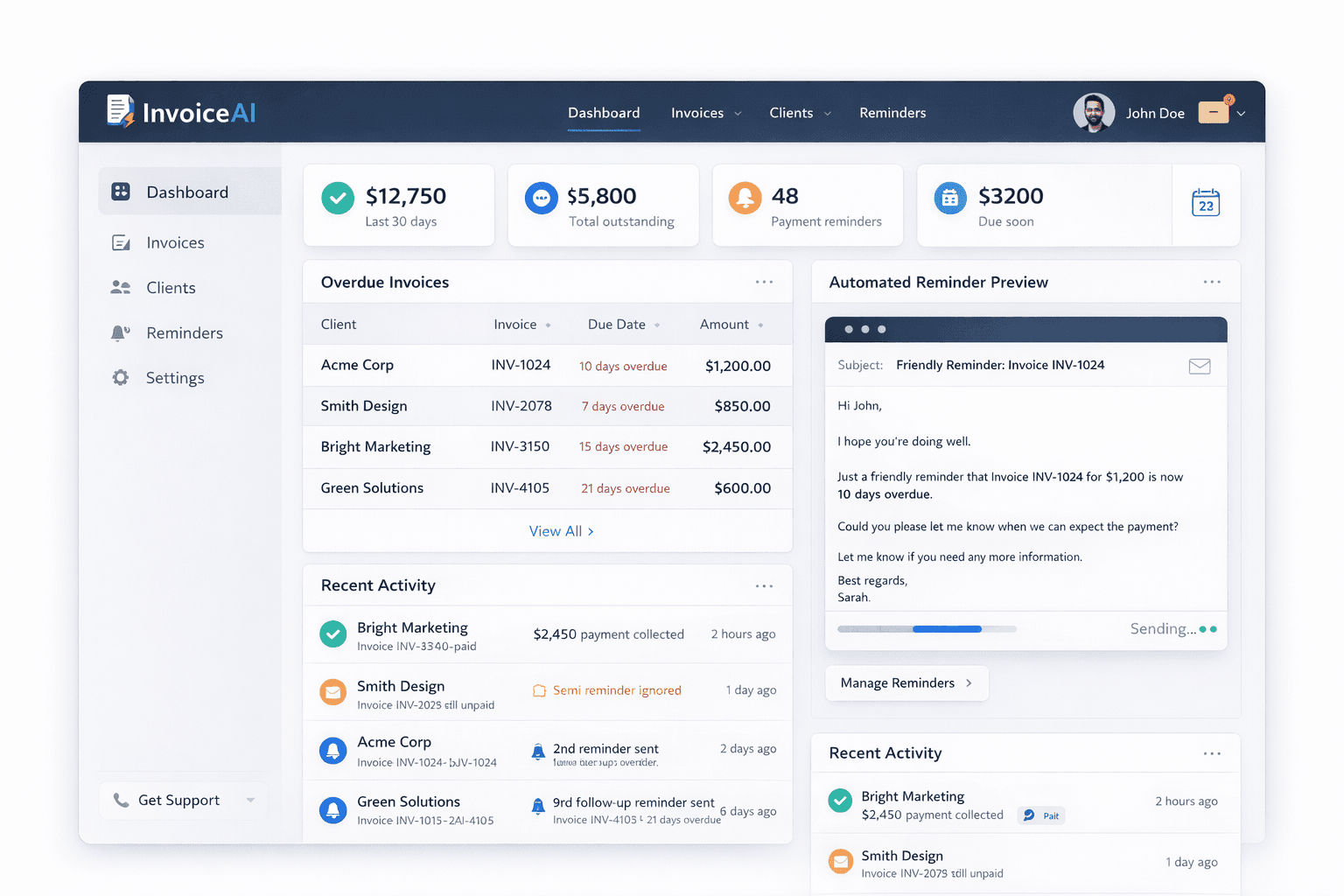Open the Dashboard icon in sidebar
The width and height of the screenshot is (1344, 896).
[x=120, y=192]
